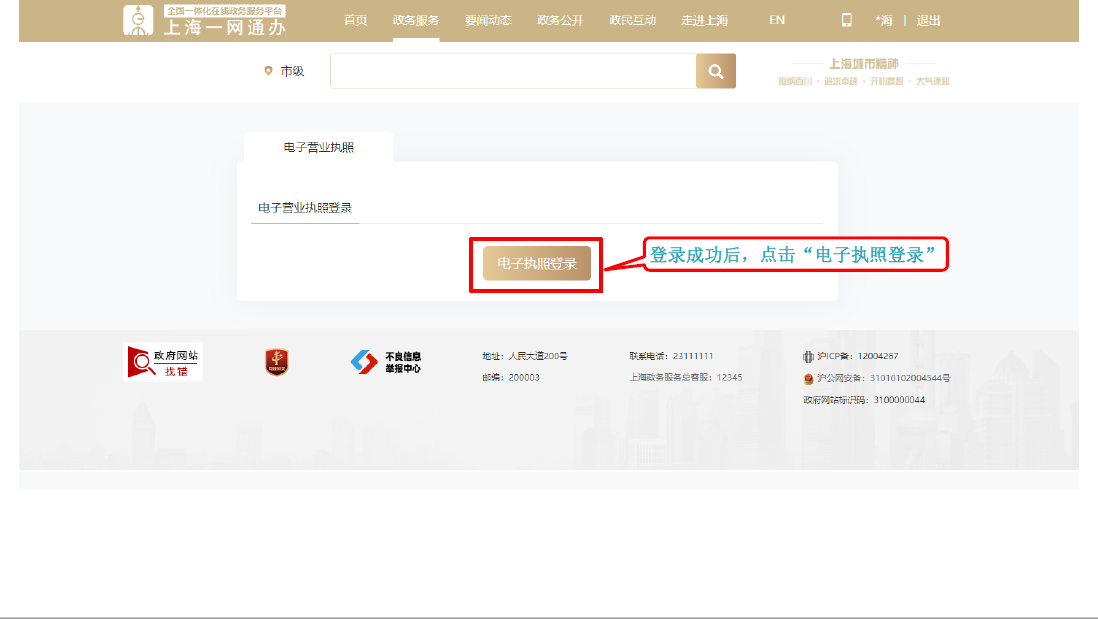Go to 首页 in the navigation bar
Image resolution: width=1098 pixels, height=619 pixels.
click(x=355, y=20)
